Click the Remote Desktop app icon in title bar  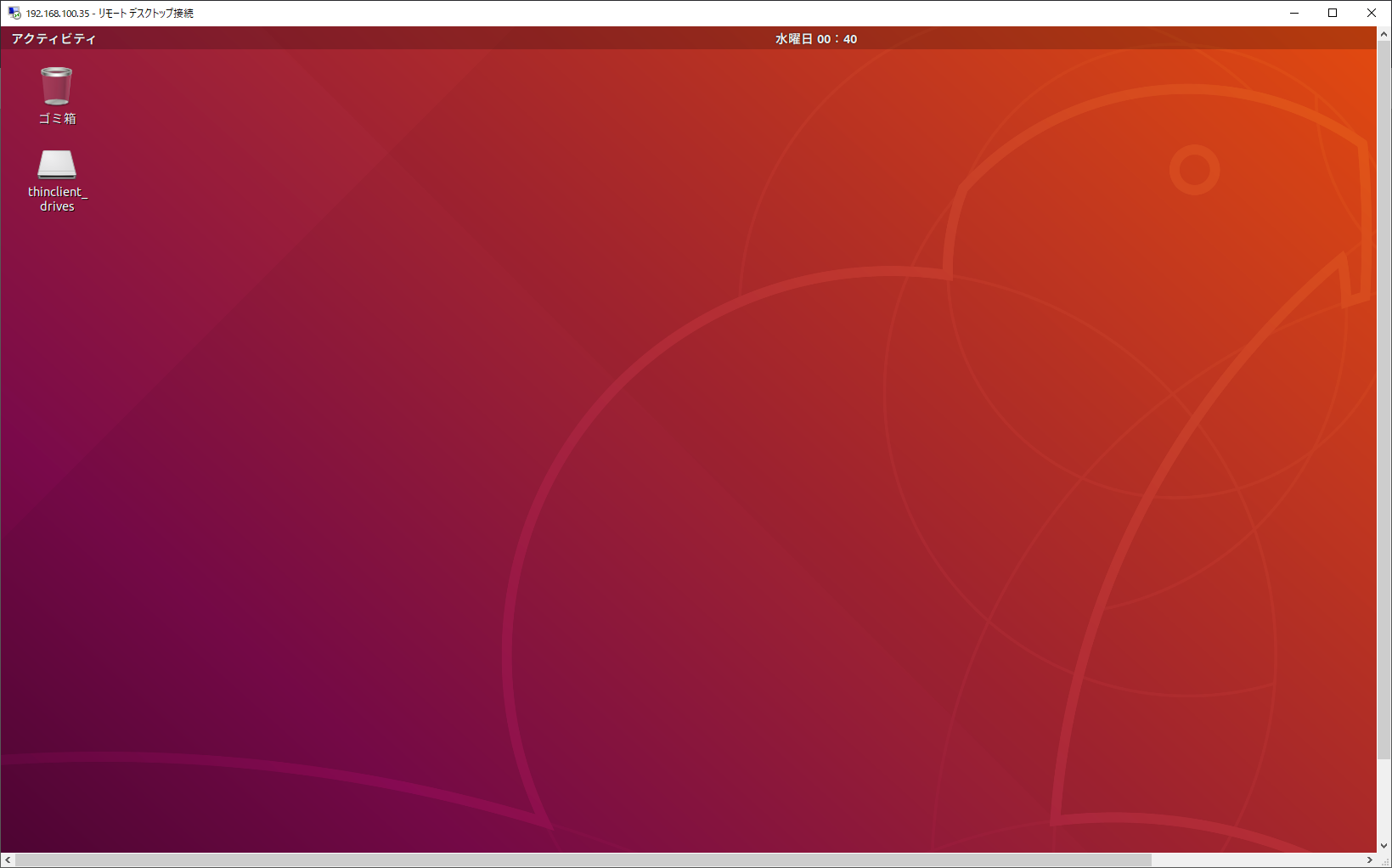[14, 13]
